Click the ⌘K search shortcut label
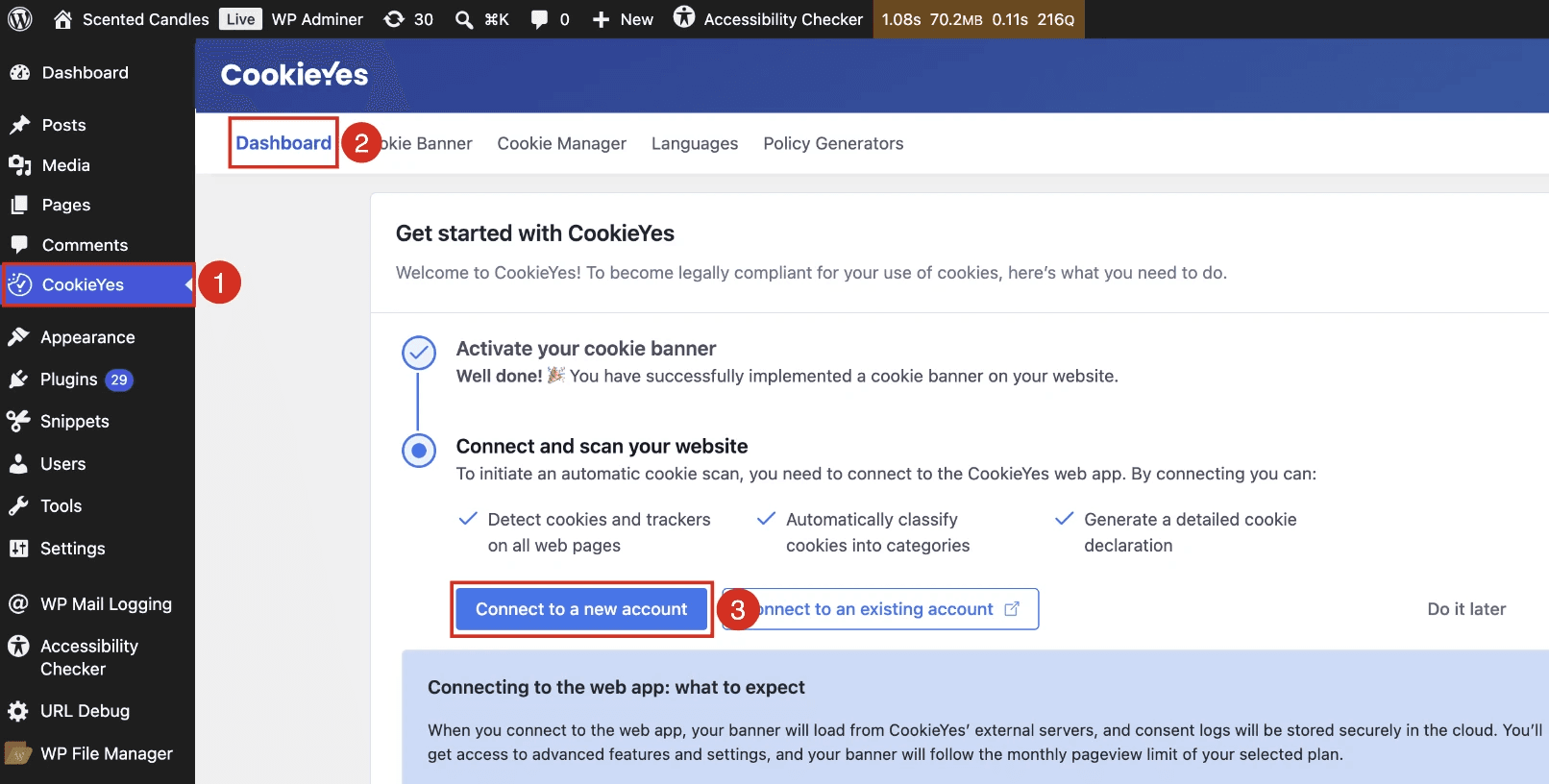The image size is (1549, 784). [x=497, y=19]
